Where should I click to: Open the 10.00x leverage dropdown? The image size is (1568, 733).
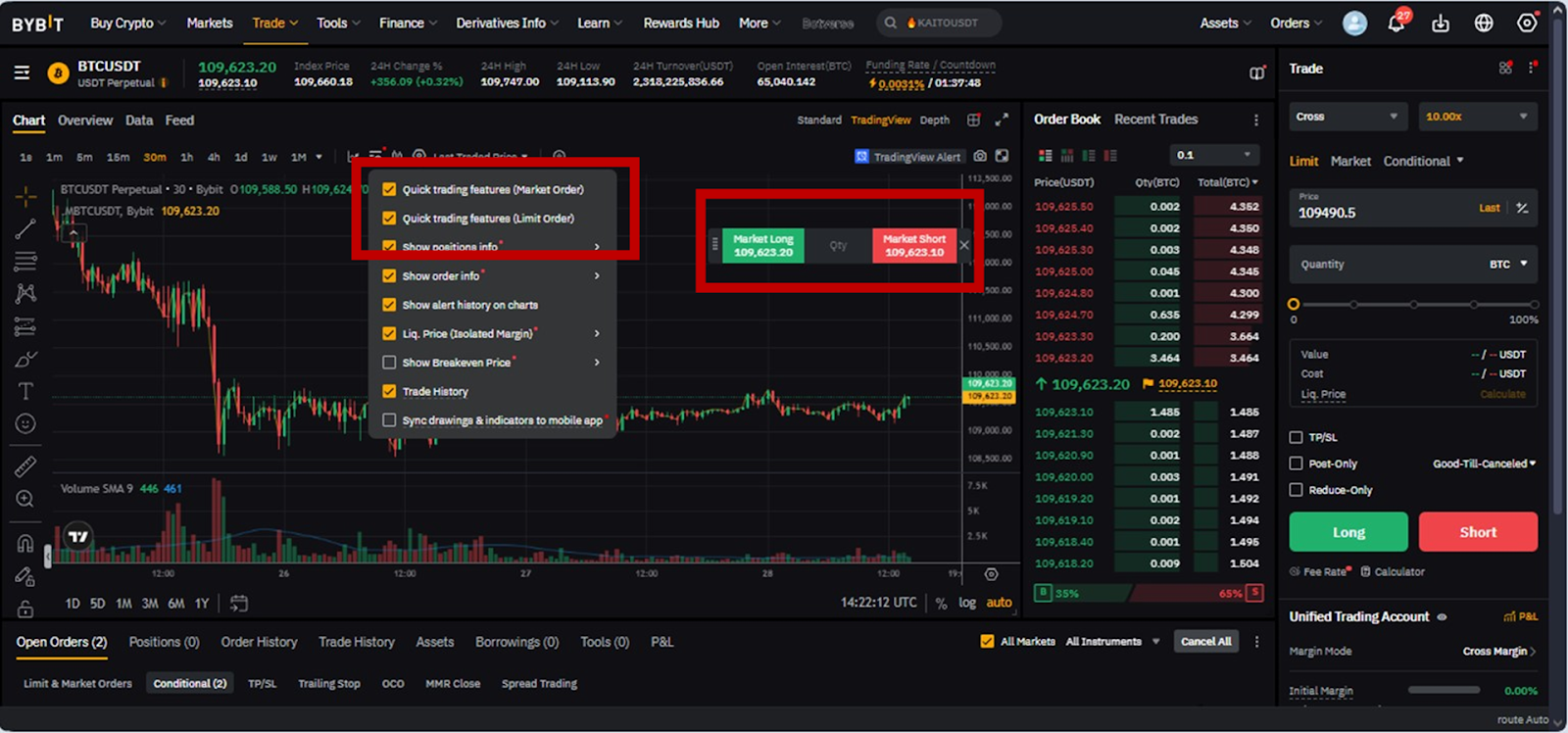click(x=1478, y=117)
